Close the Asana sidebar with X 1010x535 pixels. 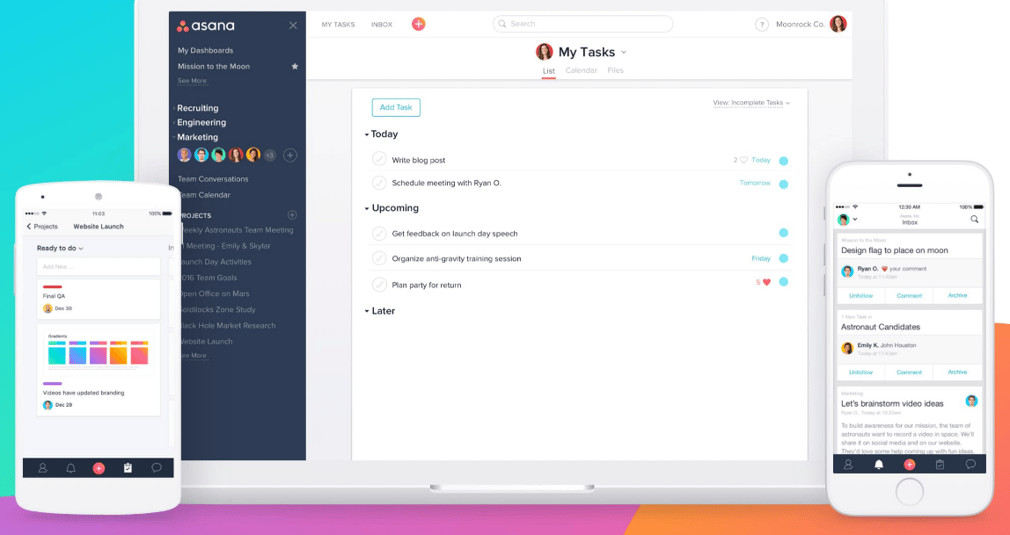(x=293, y=25)
